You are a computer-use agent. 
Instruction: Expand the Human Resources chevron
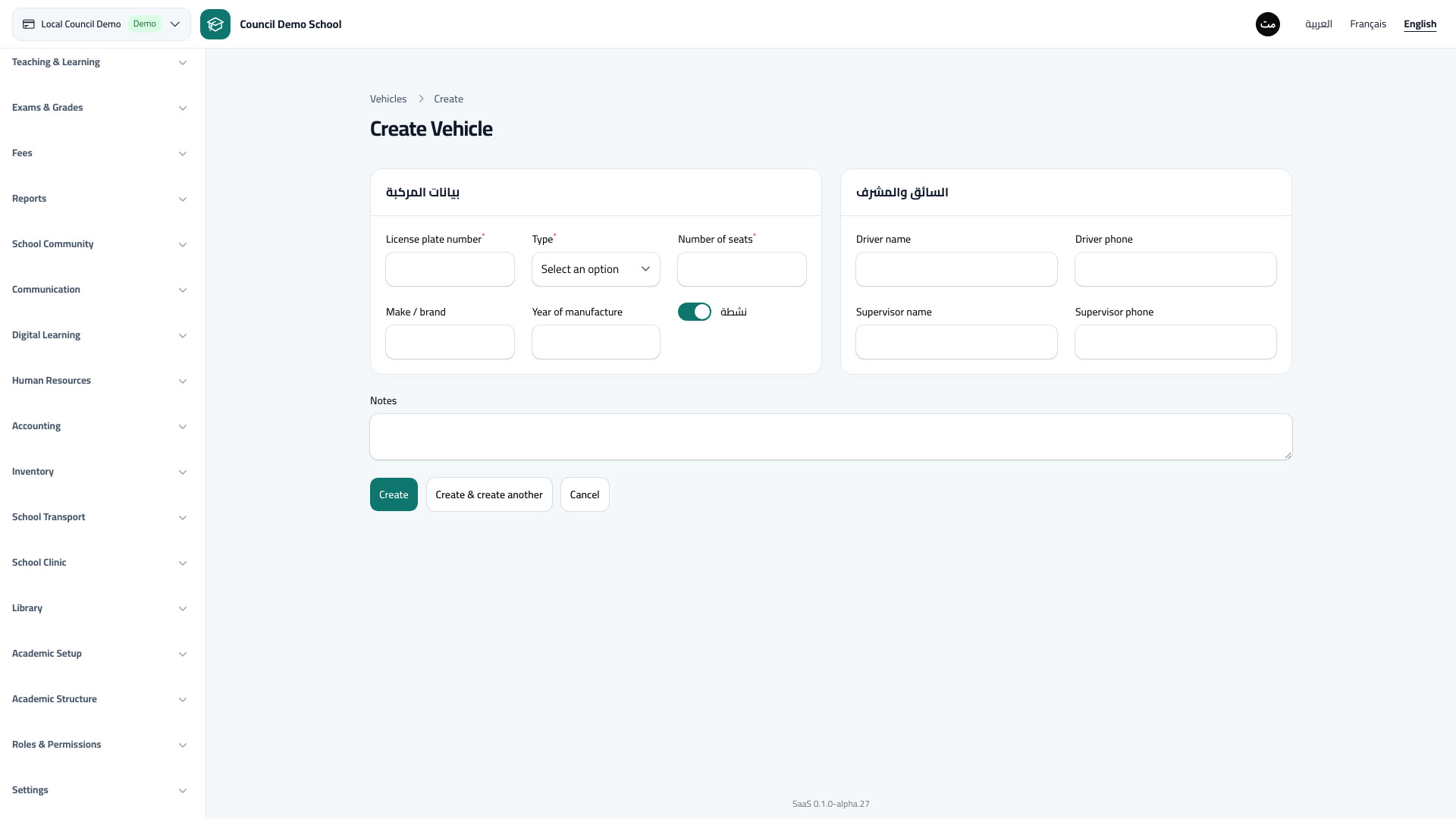183,381
